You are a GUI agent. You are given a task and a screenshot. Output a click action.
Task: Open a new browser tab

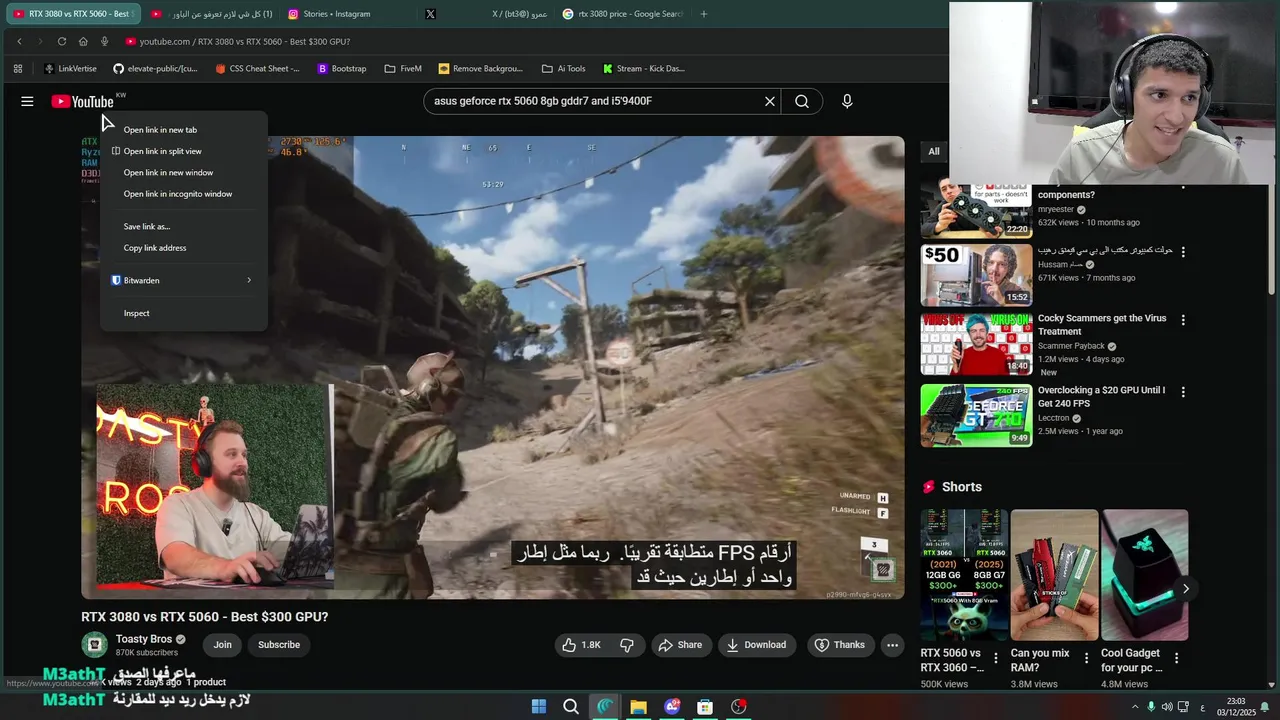tap(704, 14)
